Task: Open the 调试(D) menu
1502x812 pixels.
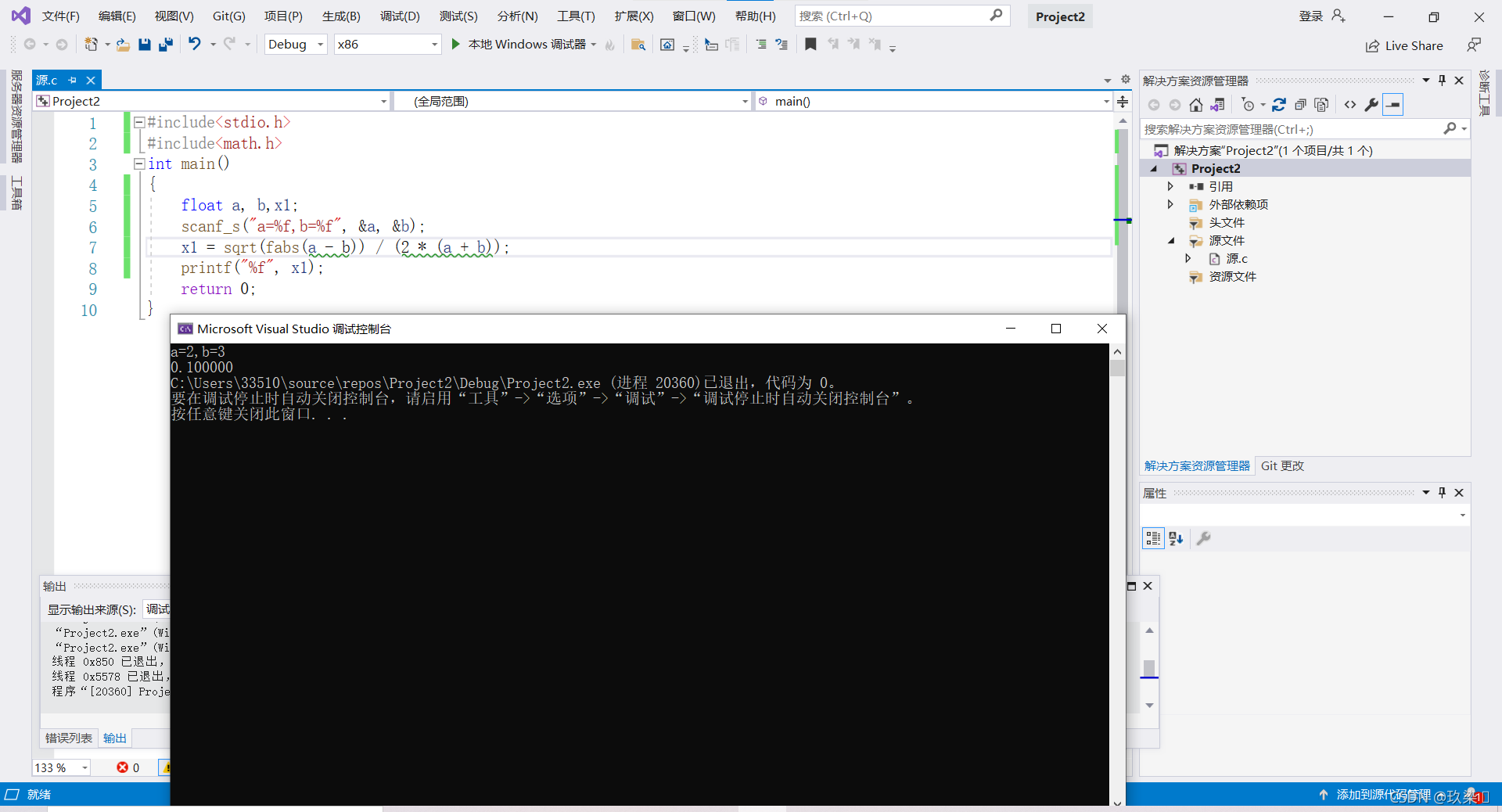Action: [x=400, y=16]
